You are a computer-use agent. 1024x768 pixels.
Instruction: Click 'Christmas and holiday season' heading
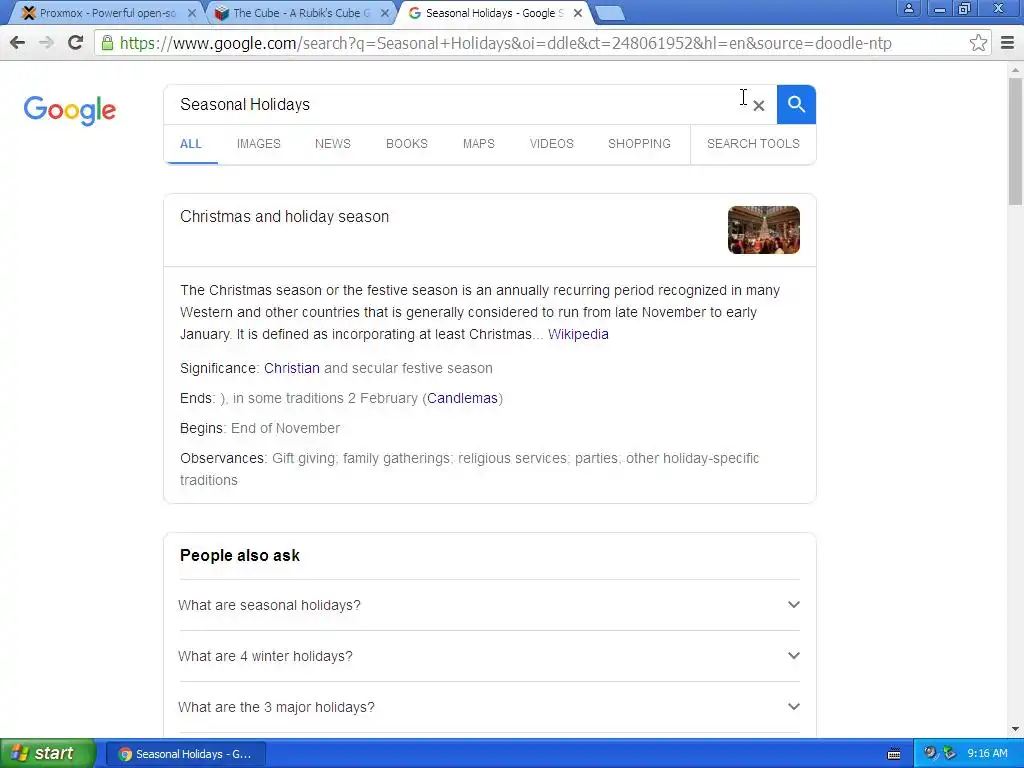click(285, 217)
